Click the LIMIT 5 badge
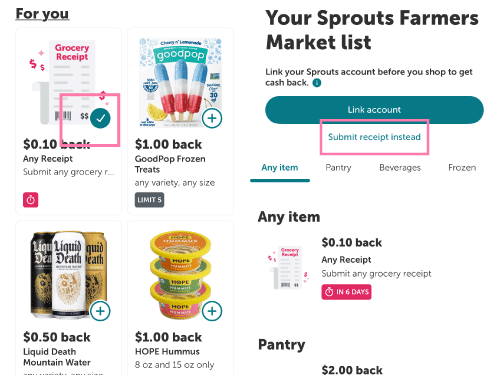 149,200
